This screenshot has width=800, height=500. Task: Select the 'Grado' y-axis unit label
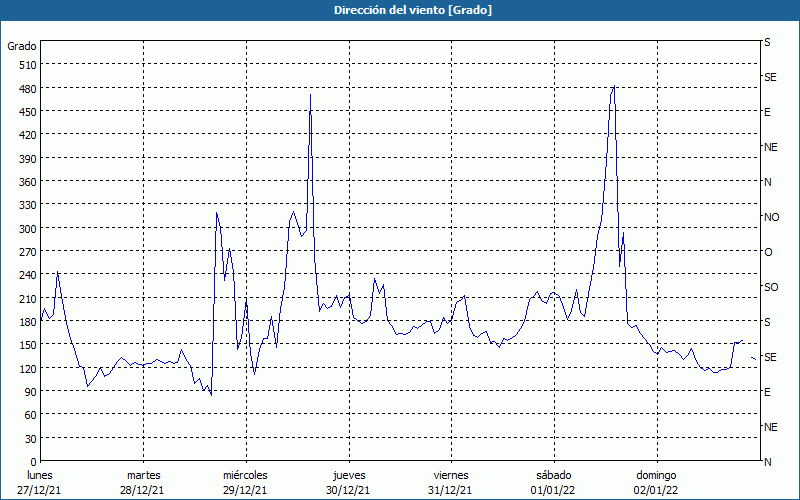click(22, 46)
